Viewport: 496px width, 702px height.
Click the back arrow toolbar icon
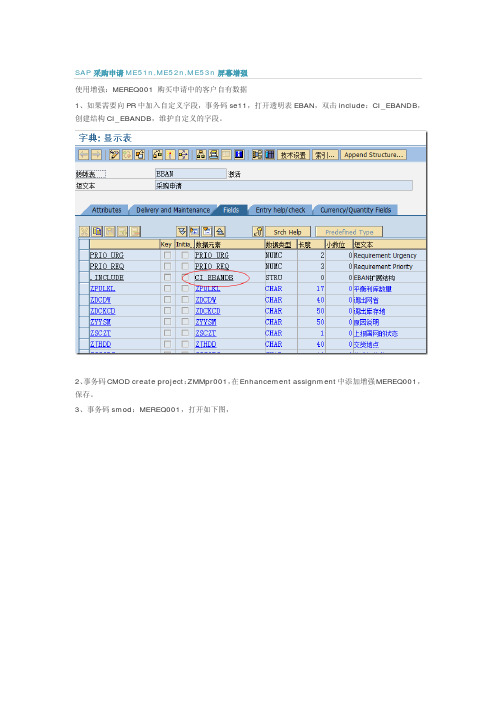click(x=83, y=155)
